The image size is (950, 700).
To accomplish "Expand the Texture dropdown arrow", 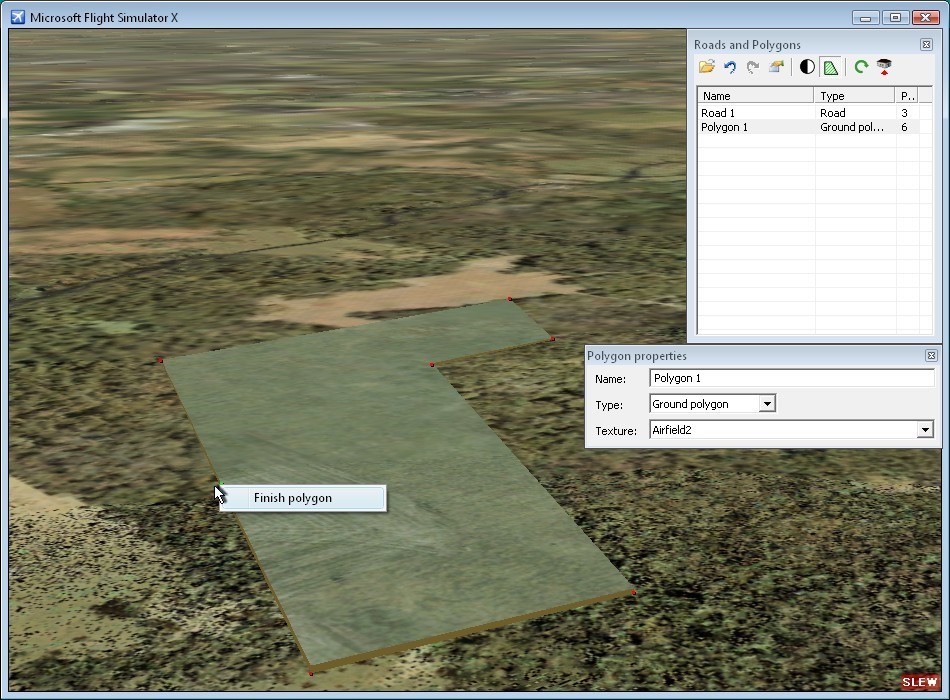I will 925,430.
